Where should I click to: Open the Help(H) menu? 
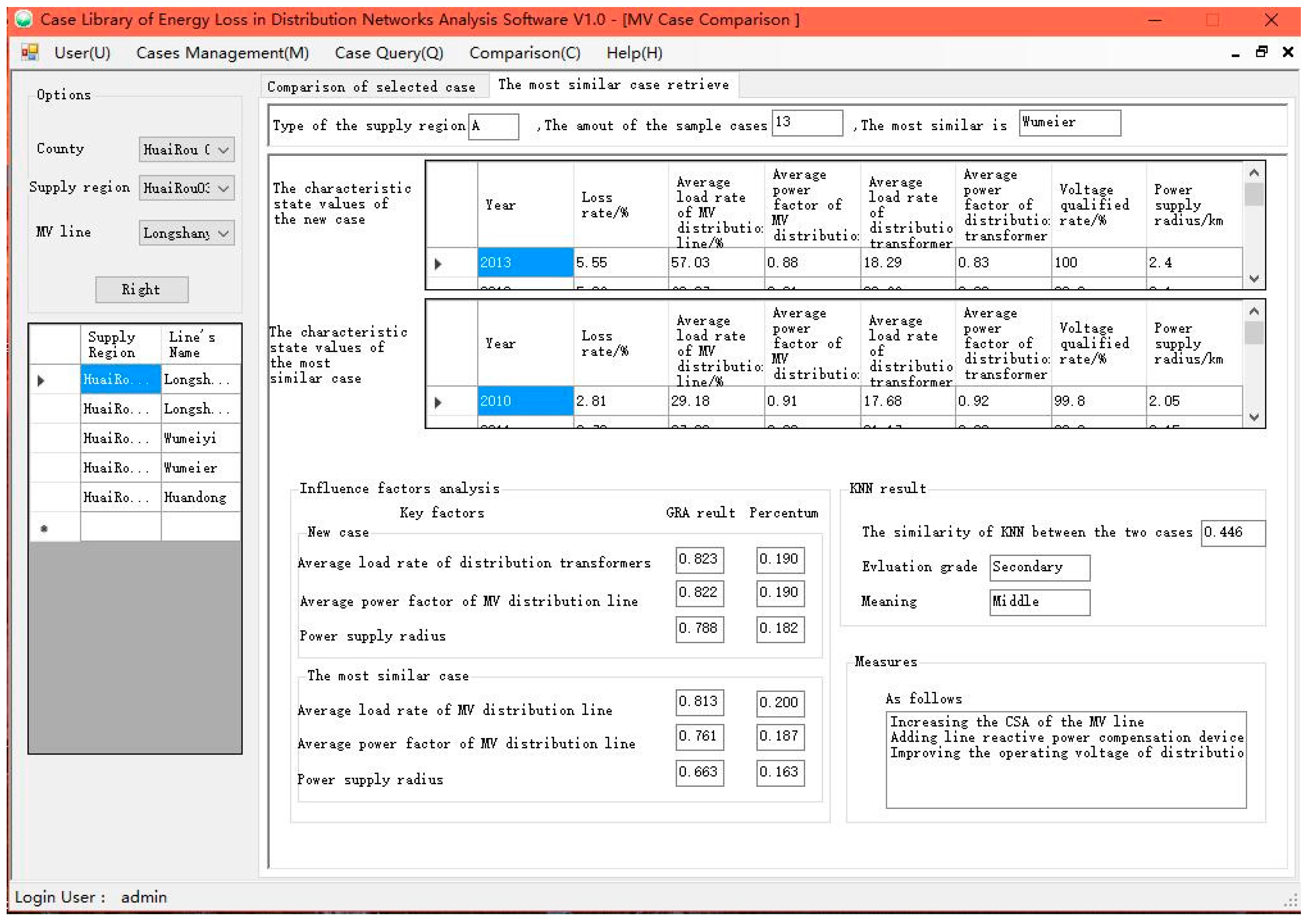(x=634, y=53)
